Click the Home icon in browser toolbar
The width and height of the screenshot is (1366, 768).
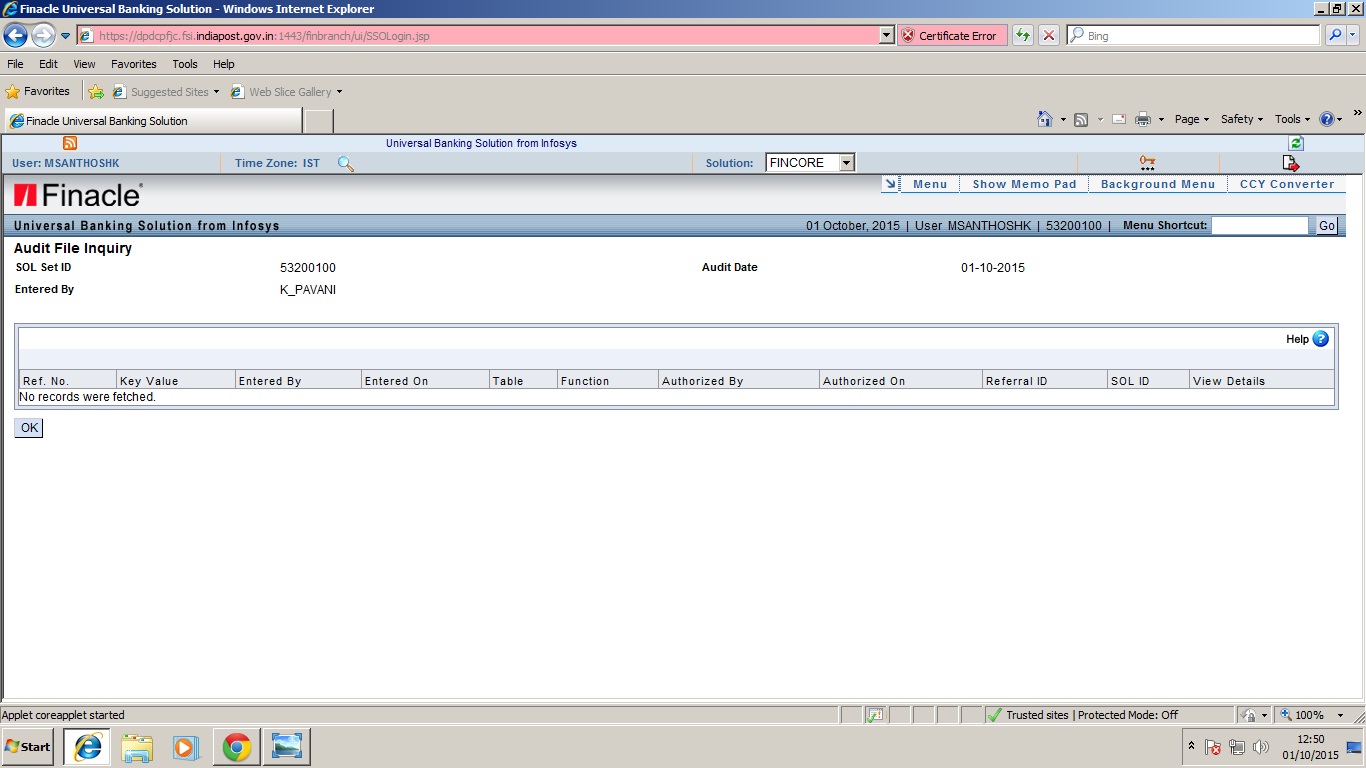click(x=1046, y=119)
